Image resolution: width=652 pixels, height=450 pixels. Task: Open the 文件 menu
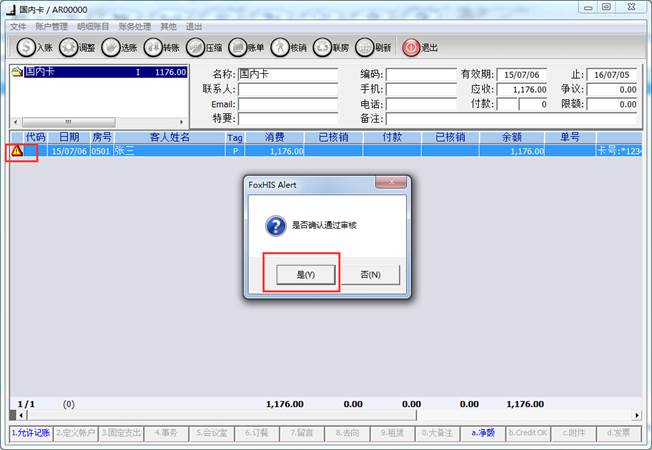[18, 26]
